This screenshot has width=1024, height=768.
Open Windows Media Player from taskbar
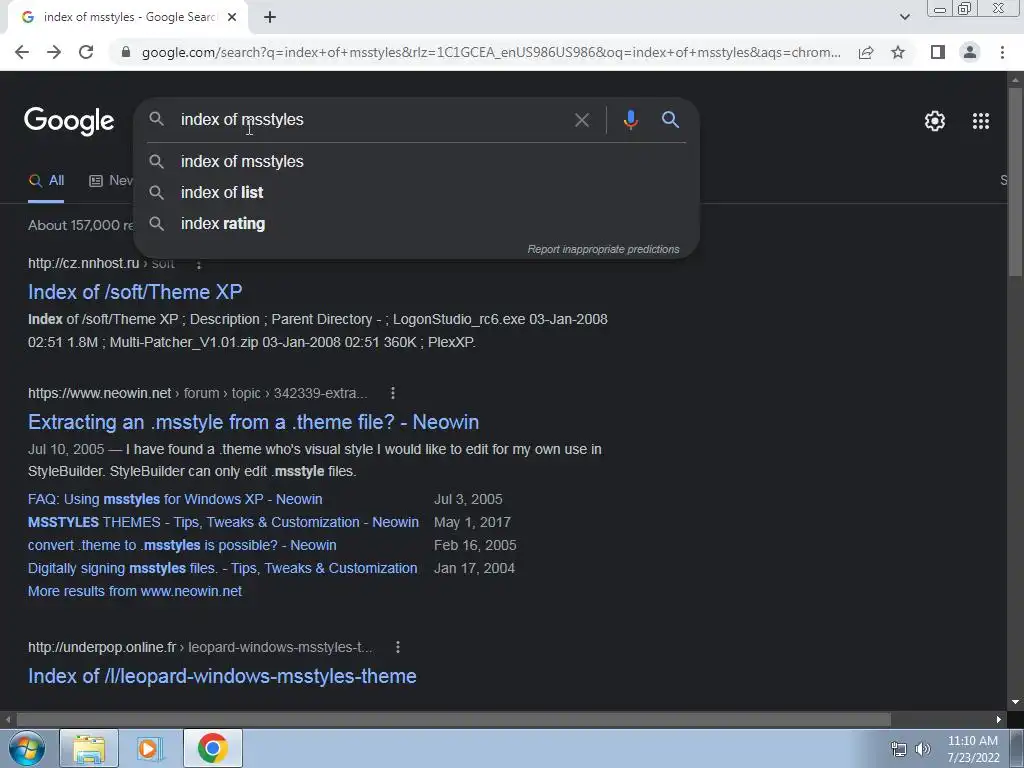click(x=150, y=748)
